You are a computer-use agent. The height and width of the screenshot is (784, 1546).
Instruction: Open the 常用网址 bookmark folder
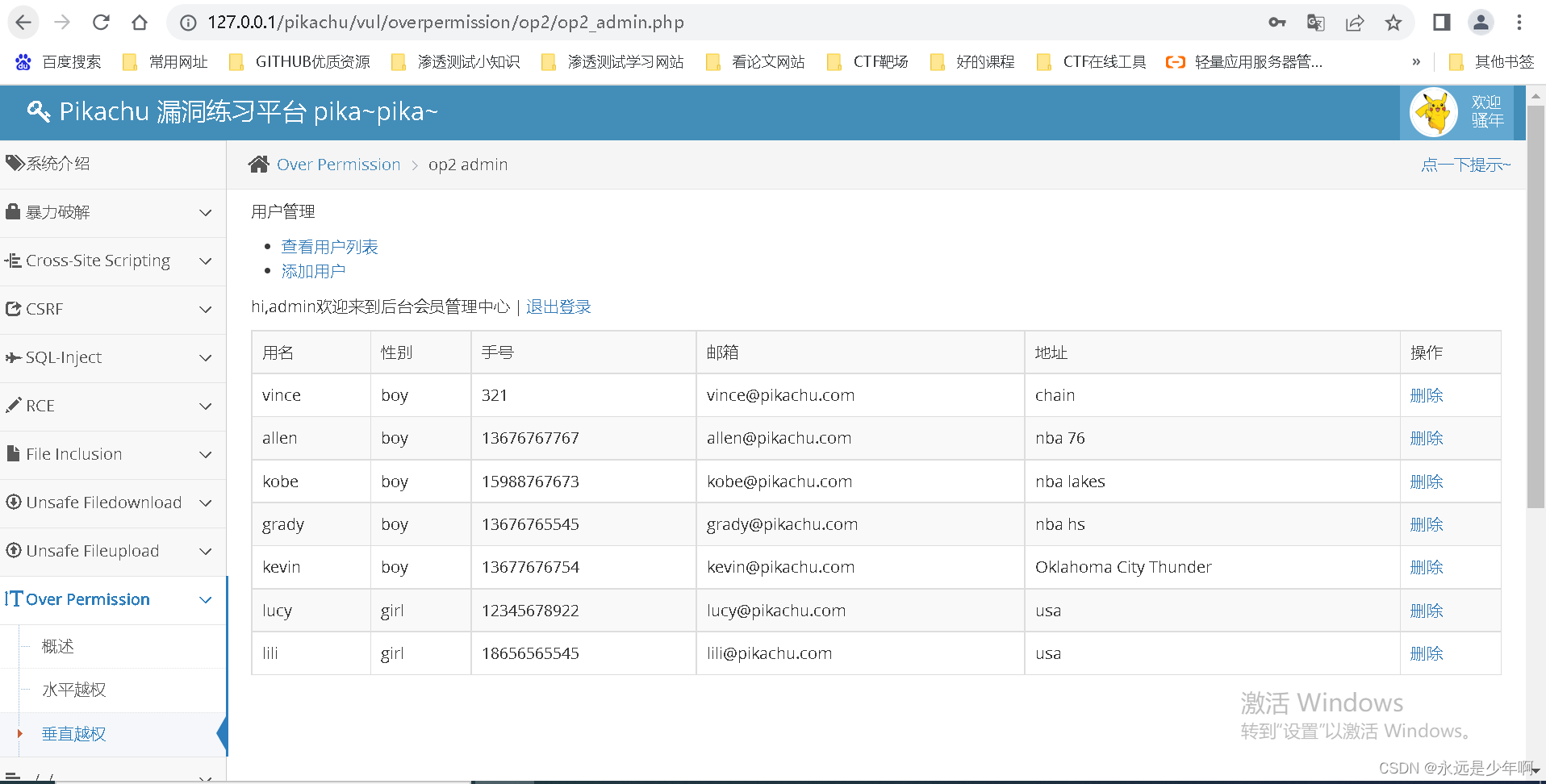pyautogui.click(x=165, y=62)
